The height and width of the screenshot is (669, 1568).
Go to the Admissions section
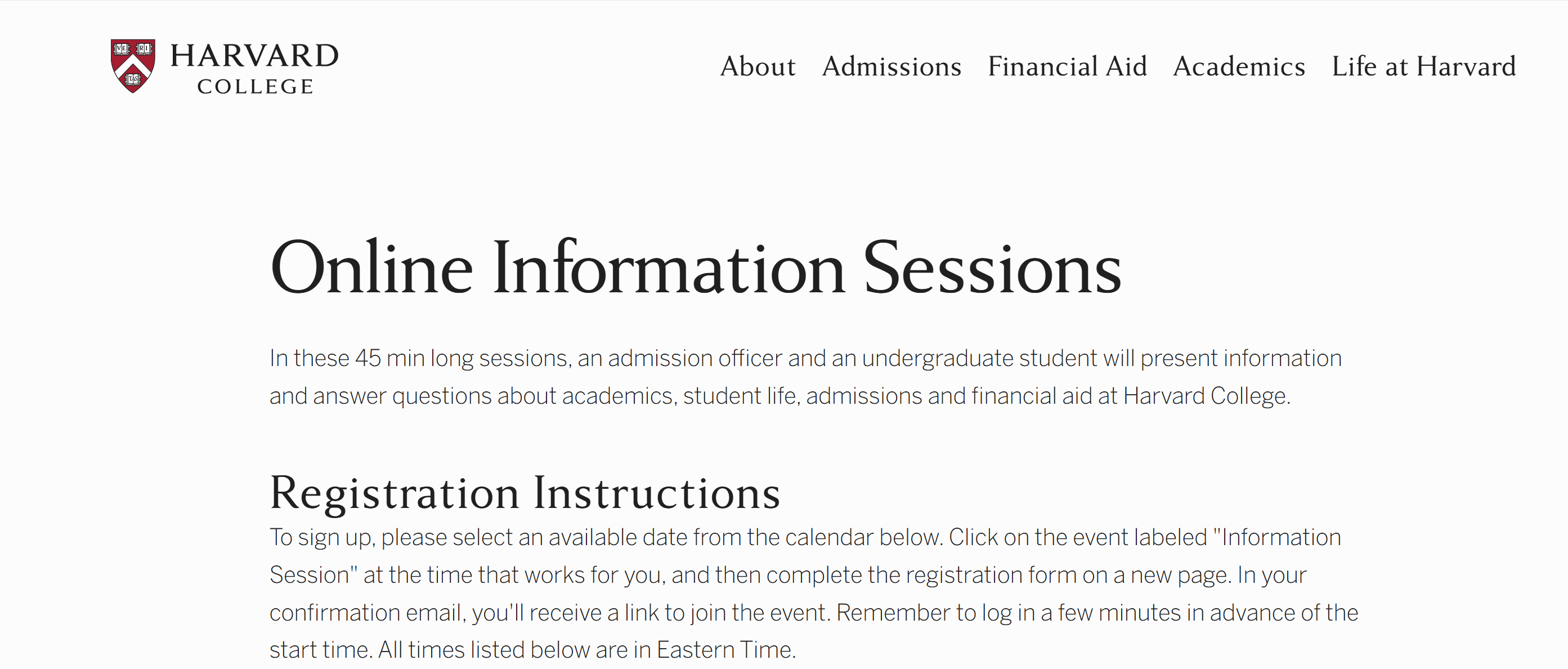click(x=891, y=66)
